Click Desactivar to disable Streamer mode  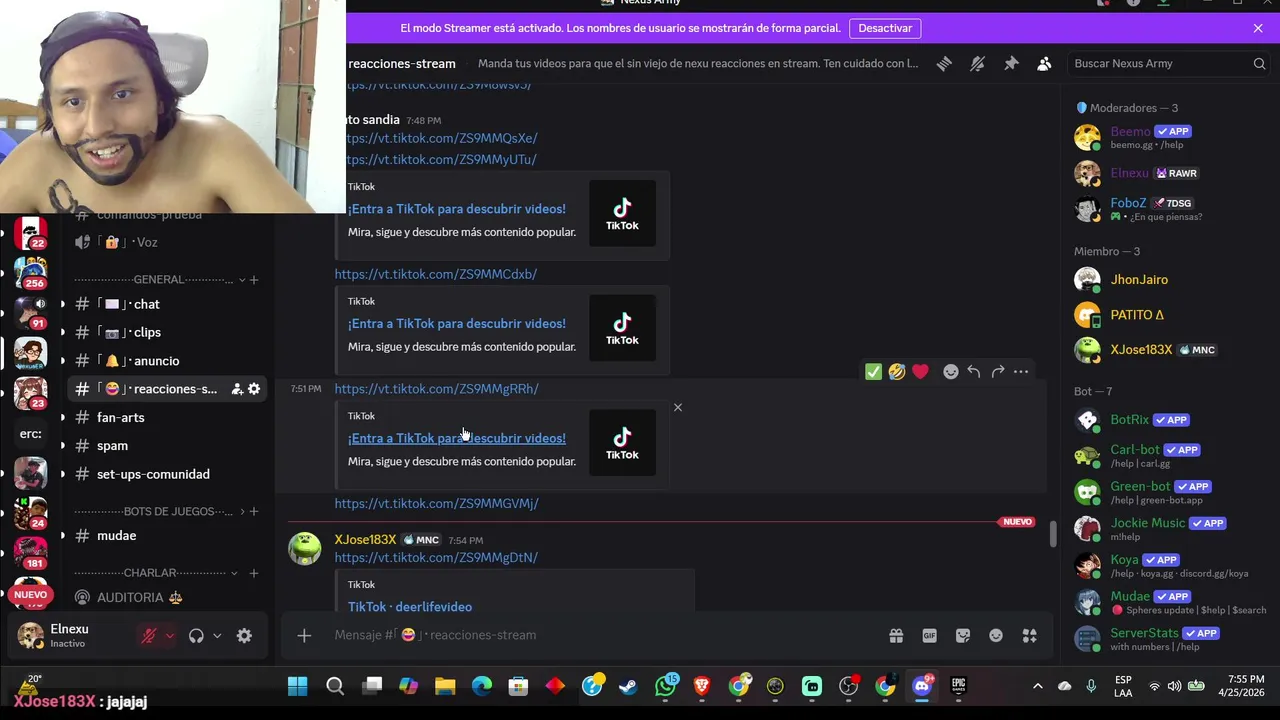click(x=885, y=28)
